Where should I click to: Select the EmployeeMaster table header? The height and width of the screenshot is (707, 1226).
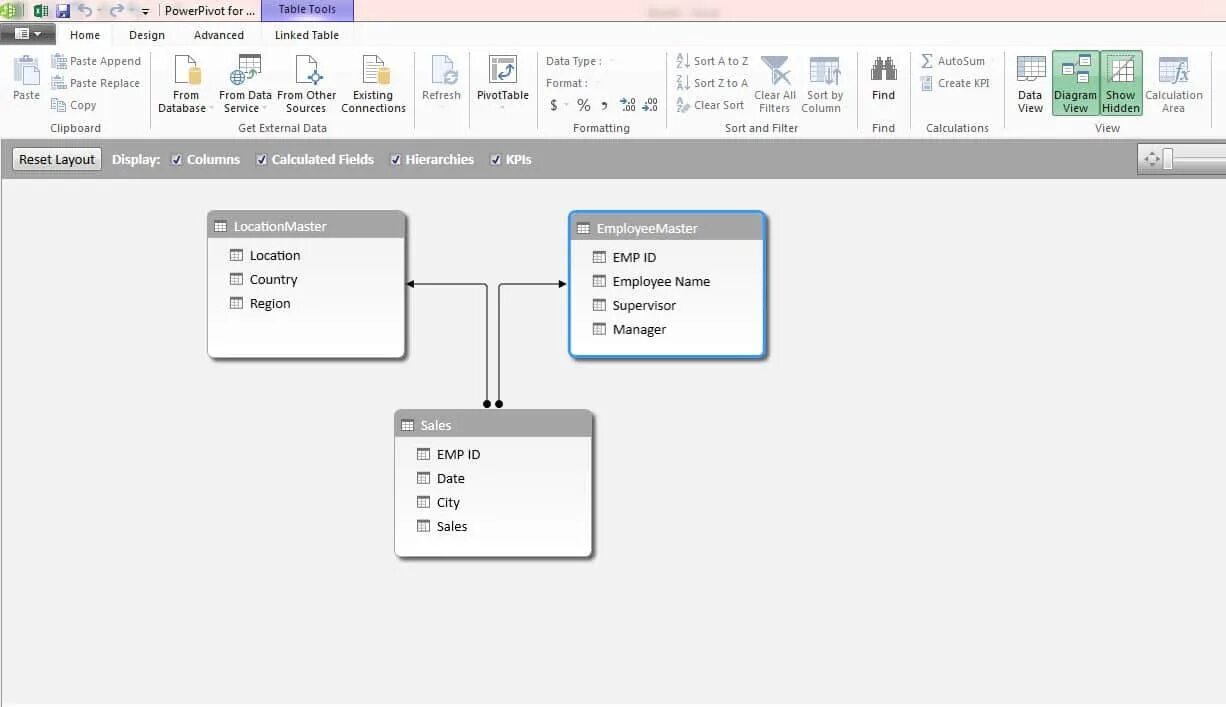pyautogui.click(x=667, y=228)
